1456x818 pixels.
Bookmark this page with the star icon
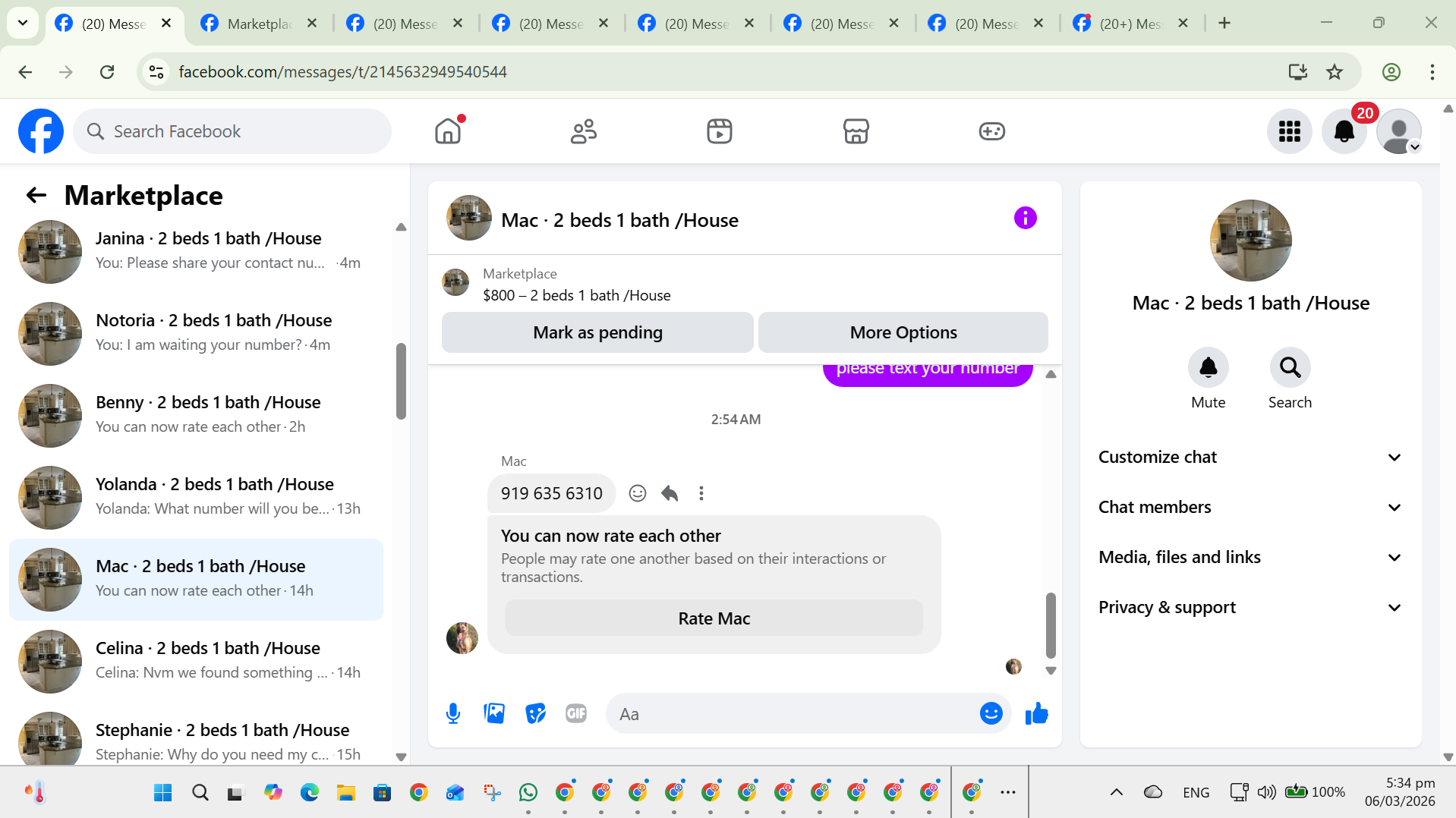[1334, 72]
